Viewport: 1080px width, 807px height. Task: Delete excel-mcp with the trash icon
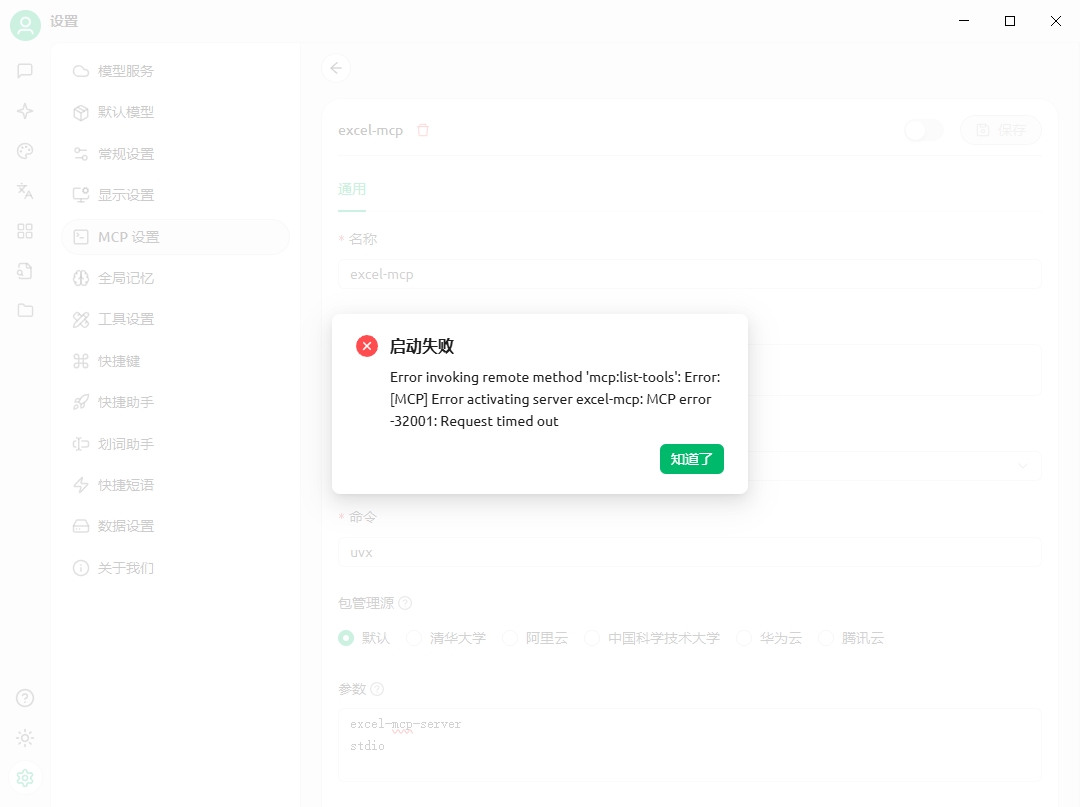(423, 130)
